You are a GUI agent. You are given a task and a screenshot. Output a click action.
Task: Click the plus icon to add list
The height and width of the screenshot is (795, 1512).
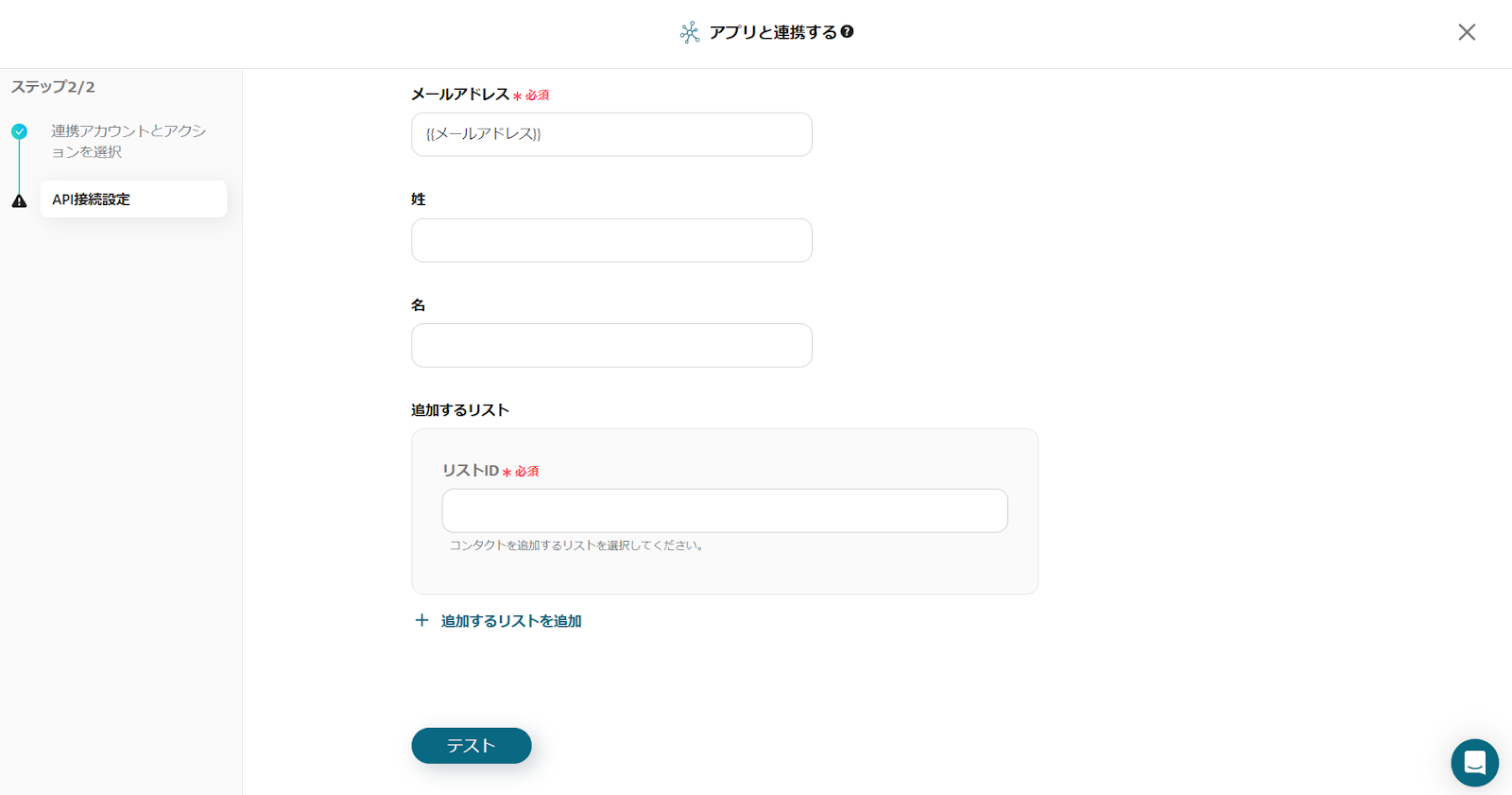[x=421, y=620]
